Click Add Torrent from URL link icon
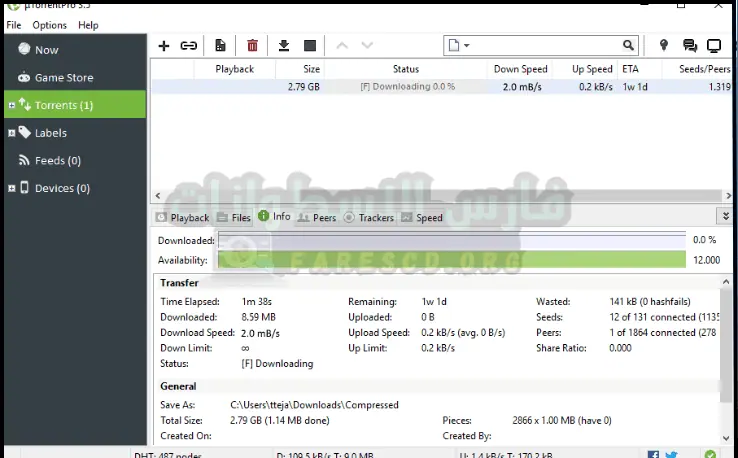The height and width of the screenshot is (458, 738). 188,46
